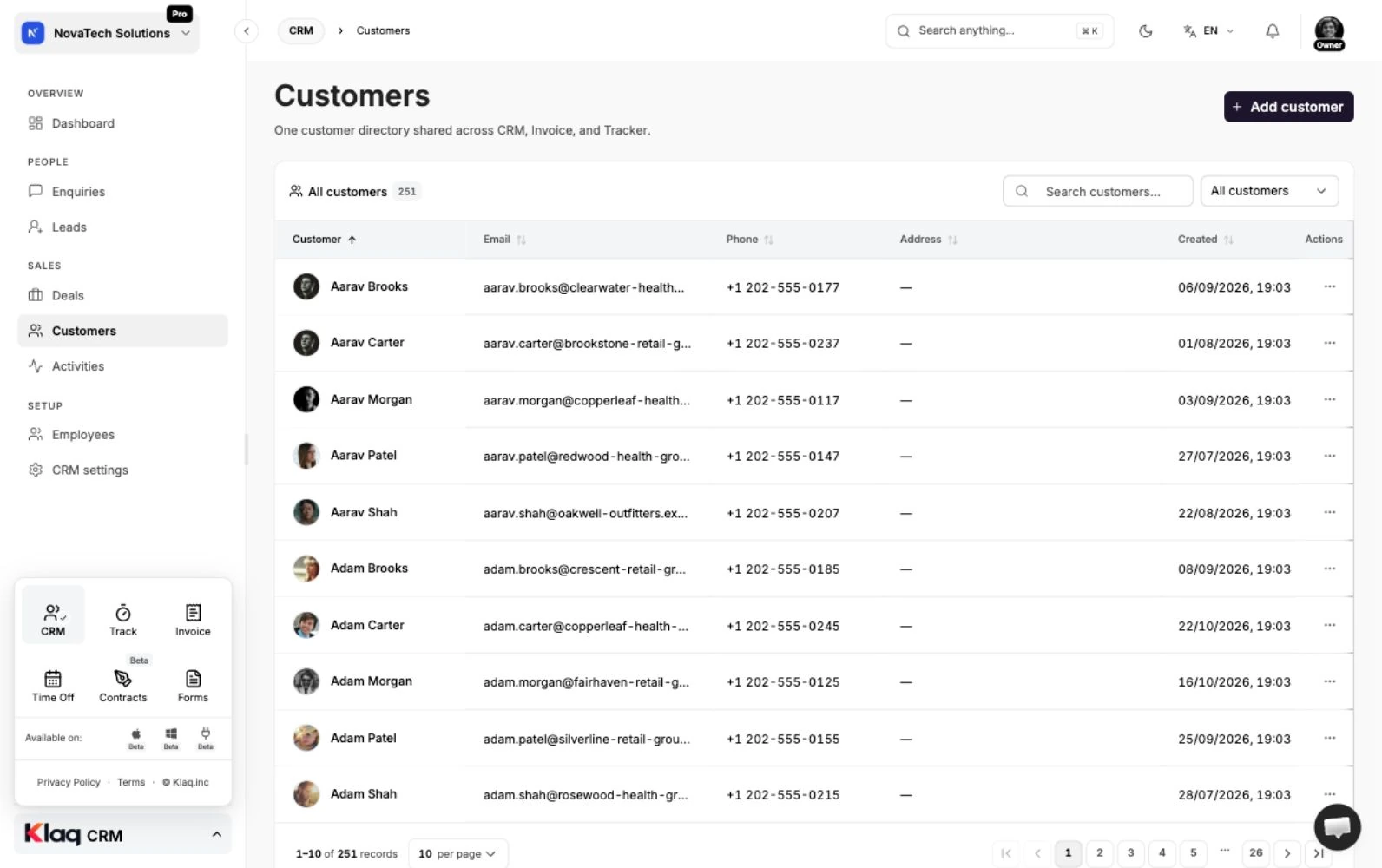Collapse the Klaq CRM app switcher
The height and width of the screenshot is (868, 1382).
(122, 835)
